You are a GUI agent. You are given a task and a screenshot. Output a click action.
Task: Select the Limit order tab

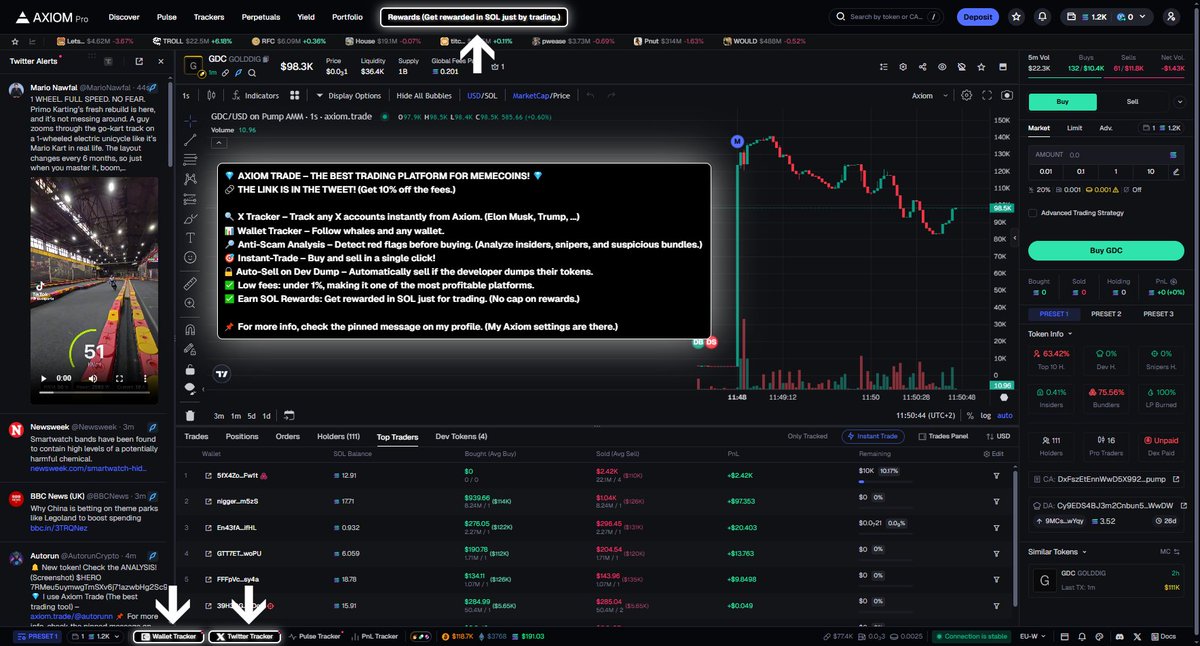[x=1074, y=128]
